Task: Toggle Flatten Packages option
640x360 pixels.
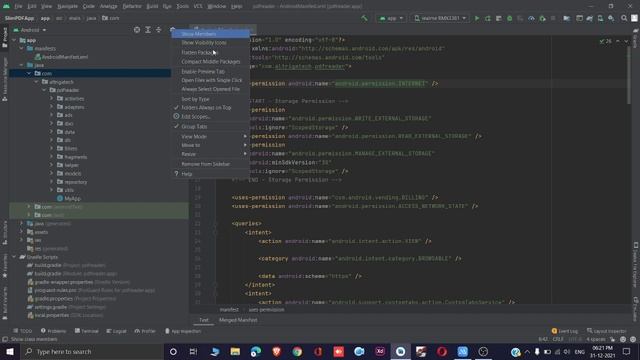Action: click(x=211, y=52)
